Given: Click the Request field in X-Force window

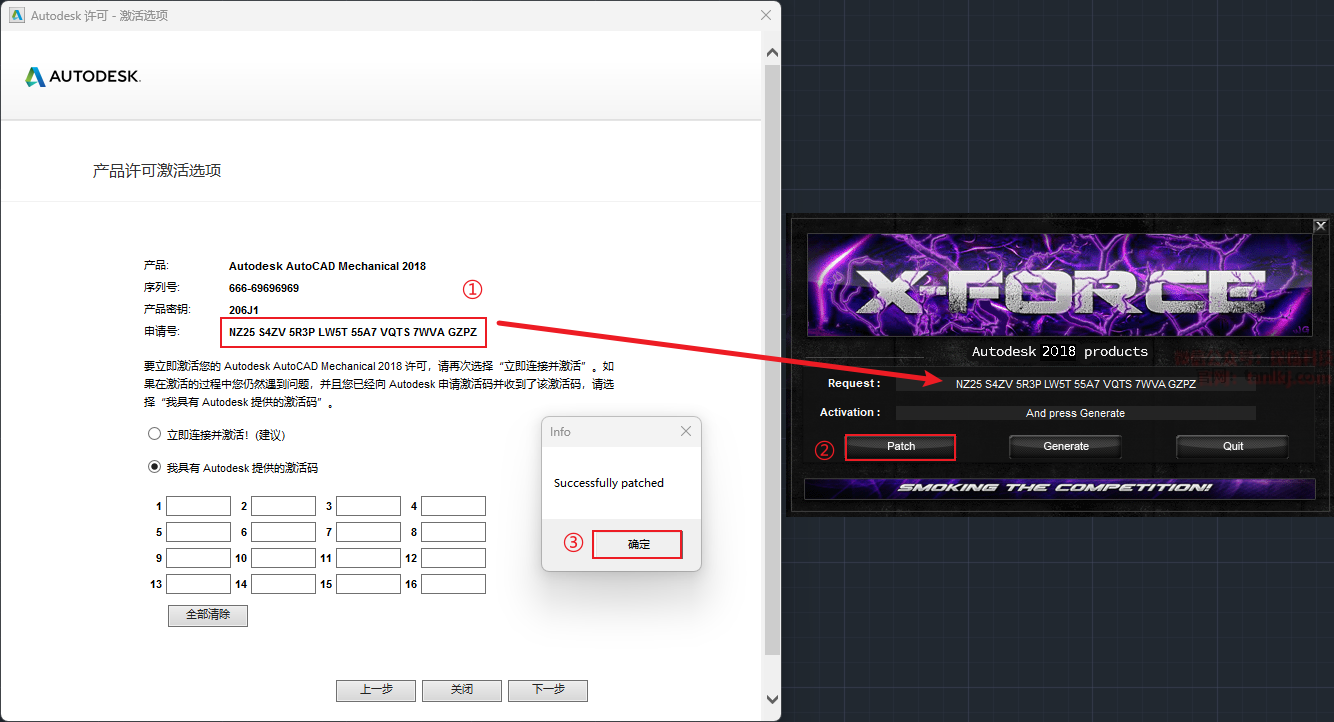Looking at the screenshot, I should click(1075, 384).
